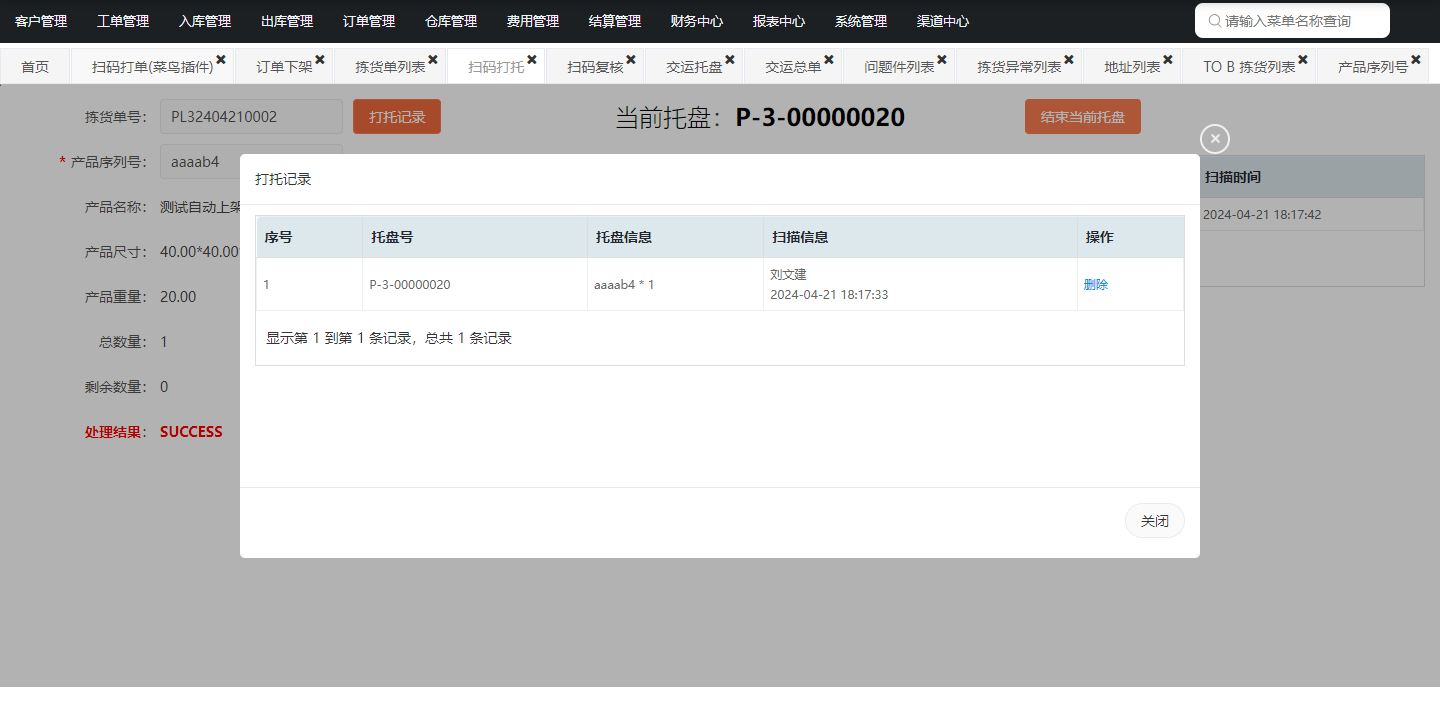Close the 交运托盘 tab with its X
The height and width of the screenshot is (703, 1440).
click(730, 60)
